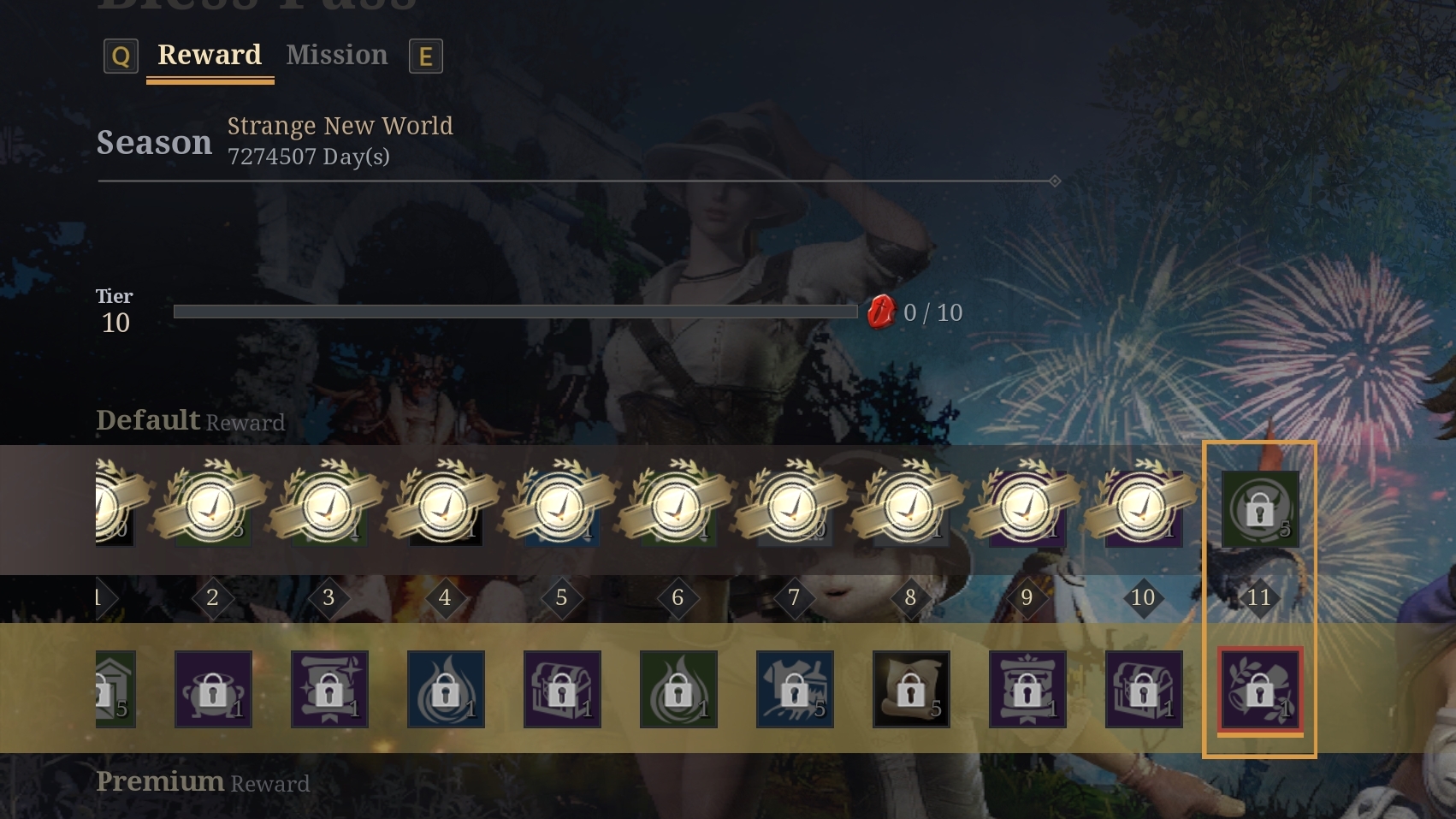
Task: Click the tier 10 diamond marker
Action: [1143, 597]
